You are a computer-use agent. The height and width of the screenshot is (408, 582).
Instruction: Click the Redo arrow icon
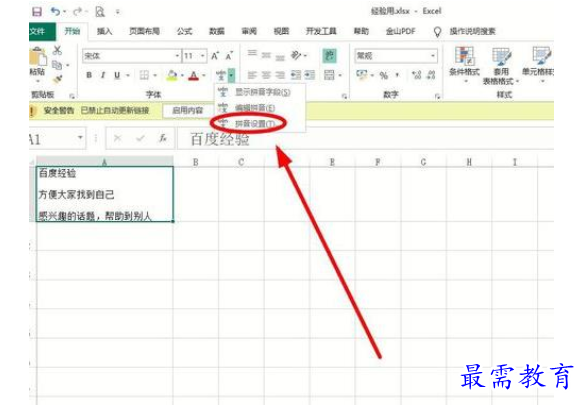click(77, 12)
